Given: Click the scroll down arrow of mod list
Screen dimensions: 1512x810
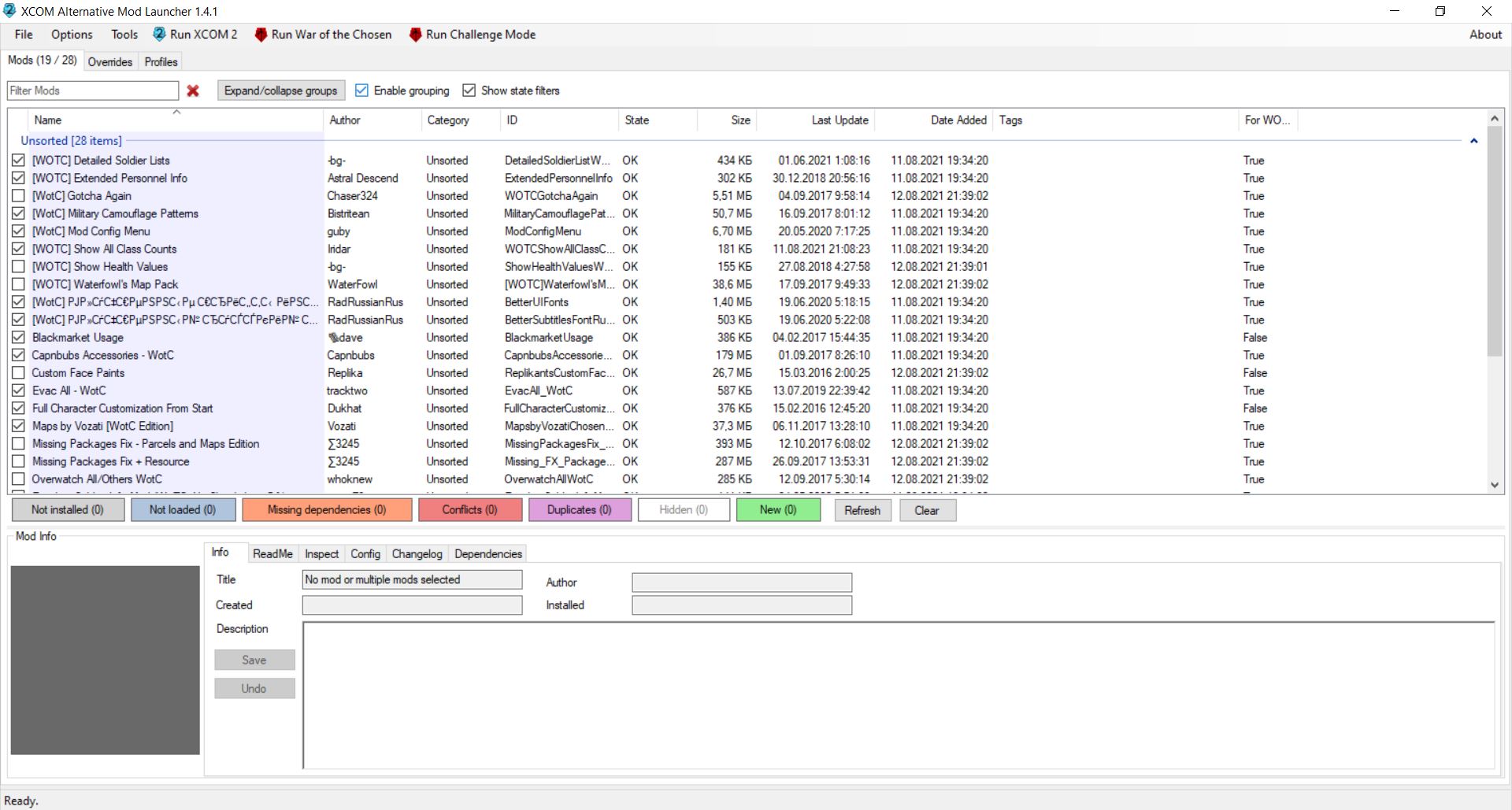Looking at the screenshot, I should [1495, 485].
